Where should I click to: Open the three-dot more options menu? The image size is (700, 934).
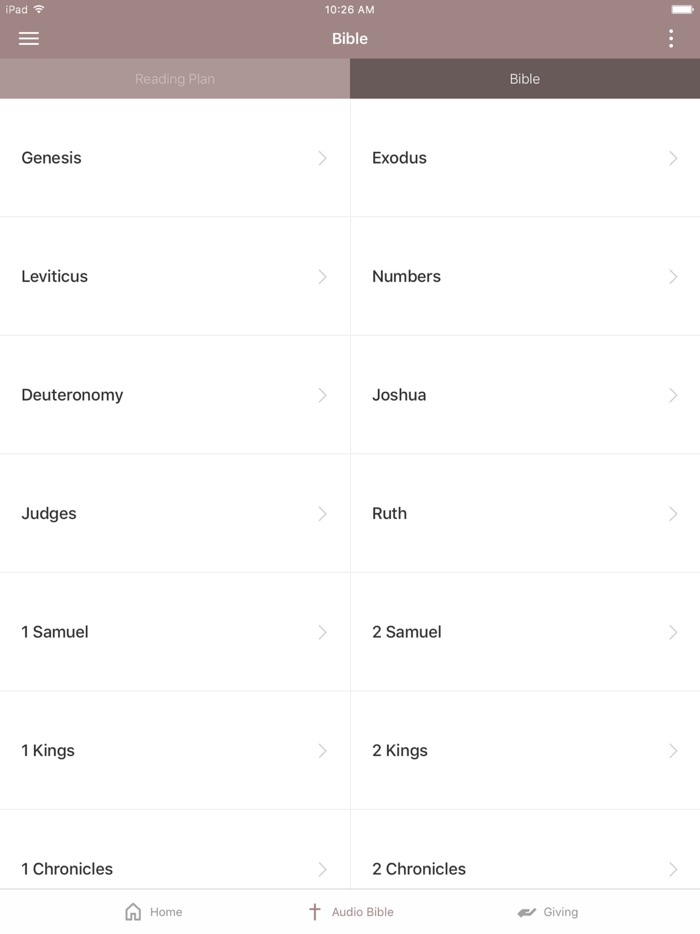pos(671,39)
